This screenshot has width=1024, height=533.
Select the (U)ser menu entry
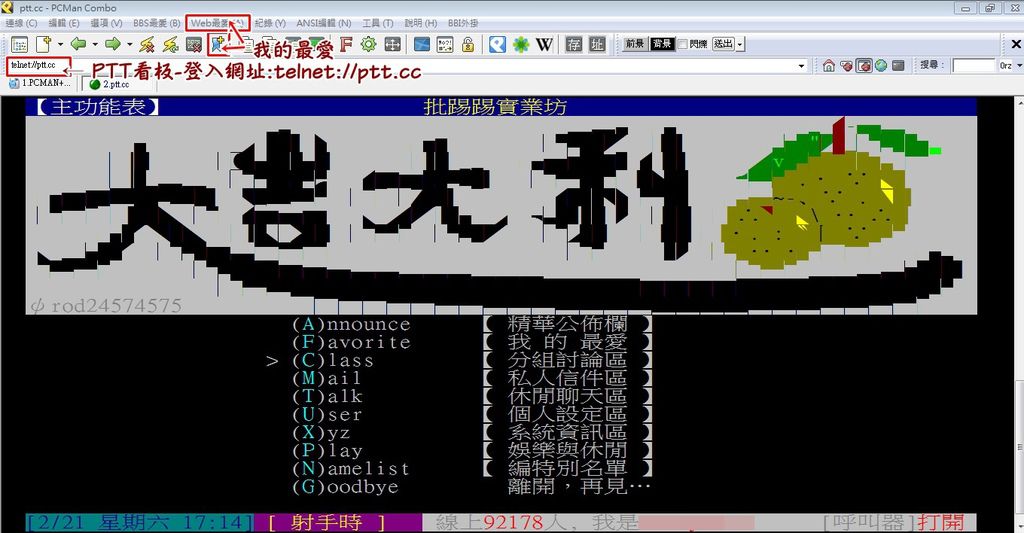point(327,415)
